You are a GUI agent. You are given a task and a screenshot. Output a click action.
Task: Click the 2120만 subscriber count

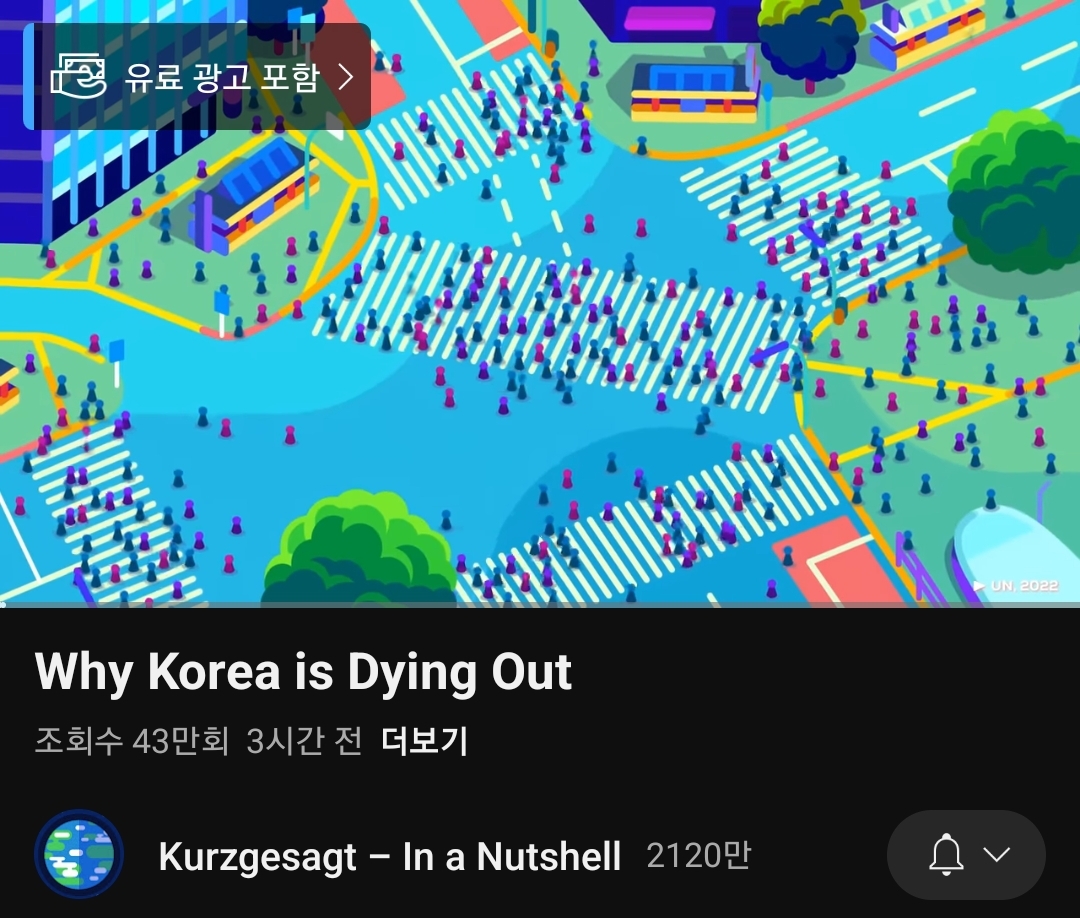698,855
